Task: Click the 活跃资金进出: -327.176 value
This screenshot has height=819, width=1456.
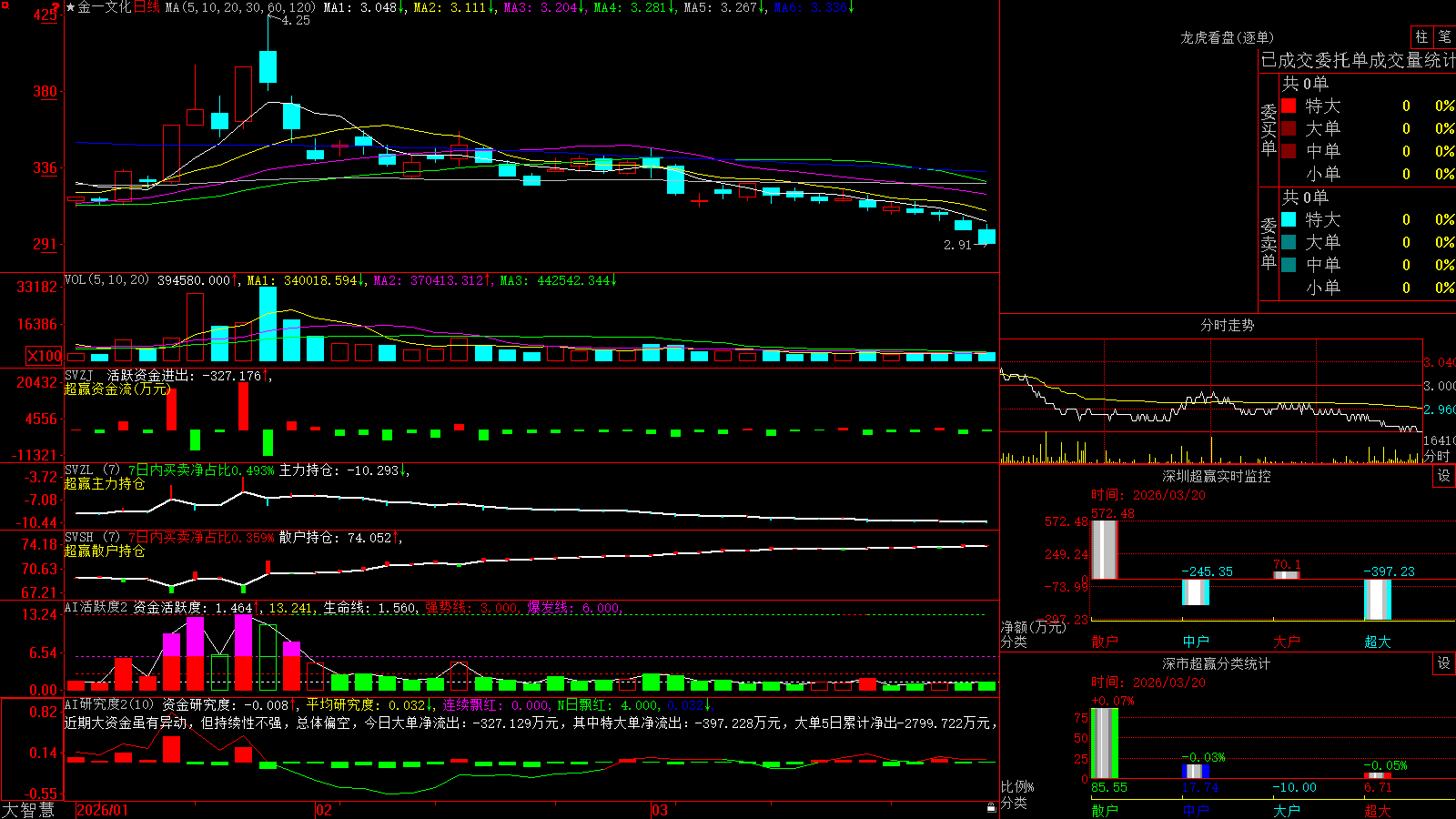Action: click(x=189, y=375)
